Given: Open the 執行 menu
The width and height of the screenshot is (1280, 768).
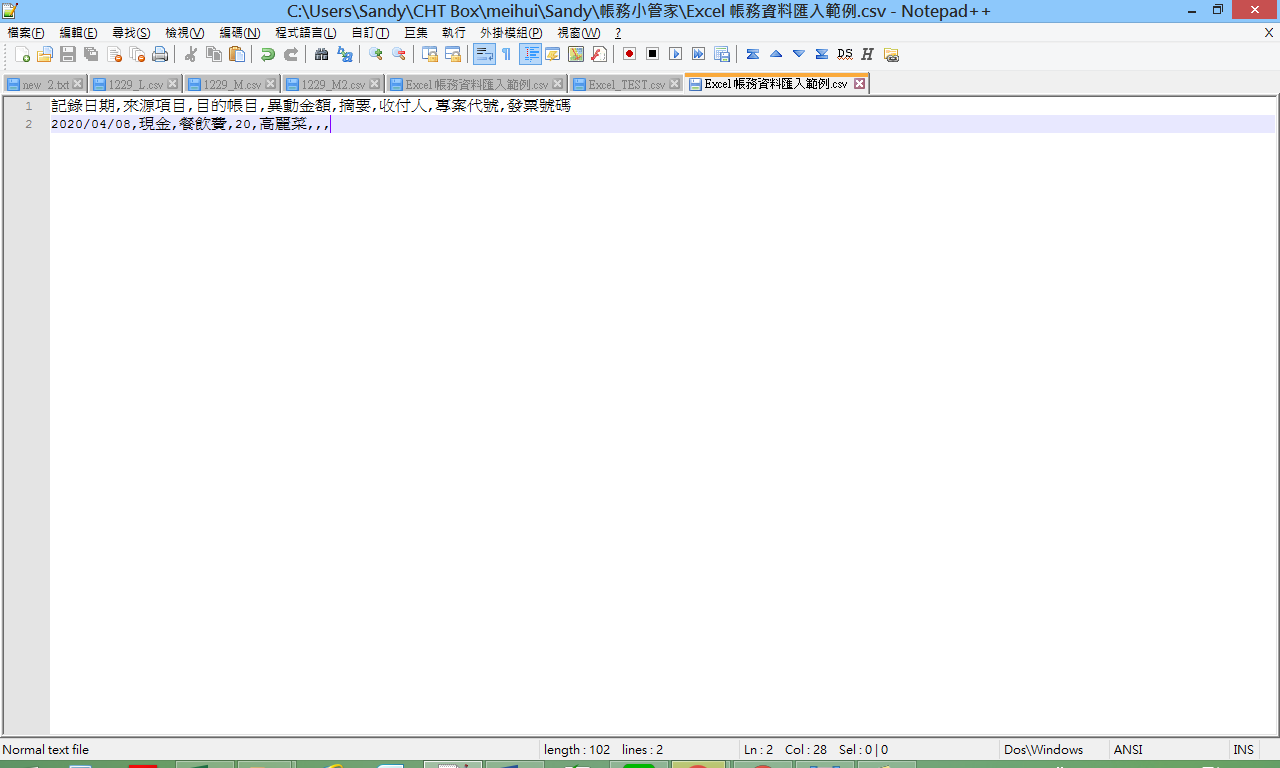Looking at the screenshot, I should point(454,33).
